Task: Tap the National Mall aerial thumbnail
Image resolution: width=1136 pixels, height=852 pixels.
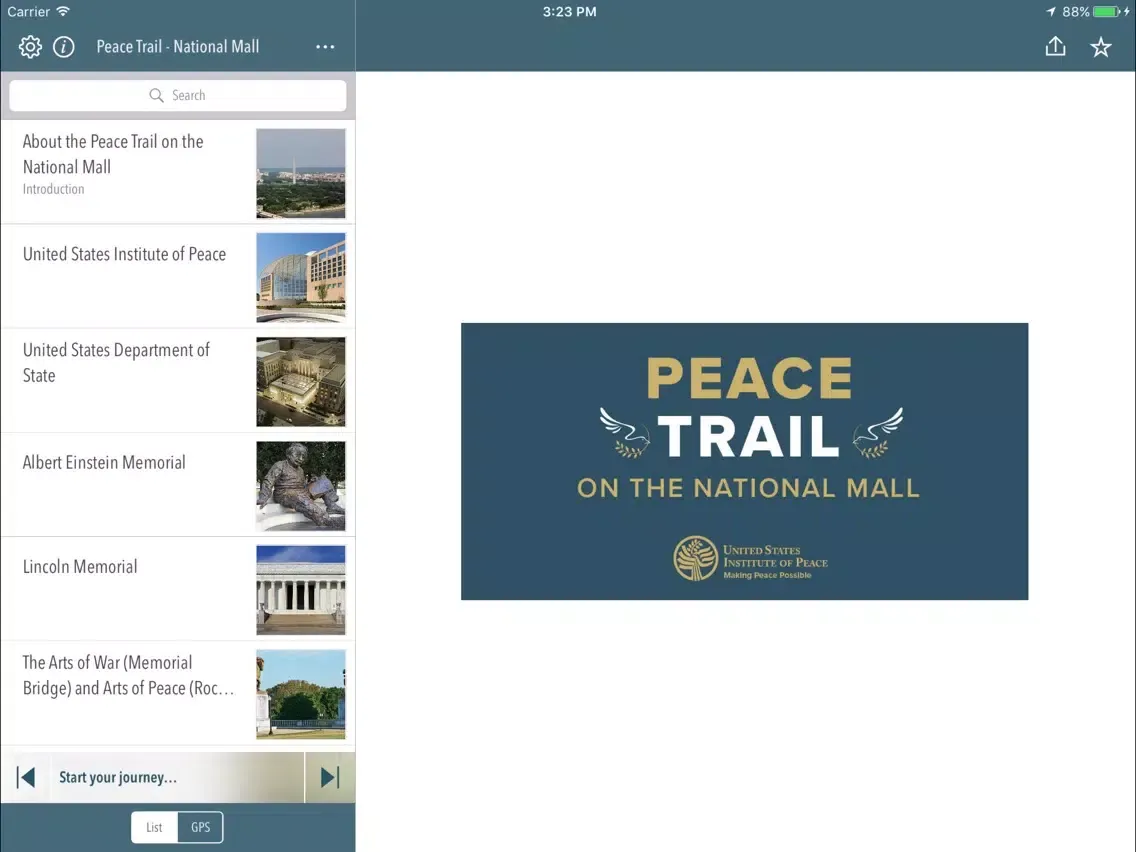Action: [x=301, y=173]
